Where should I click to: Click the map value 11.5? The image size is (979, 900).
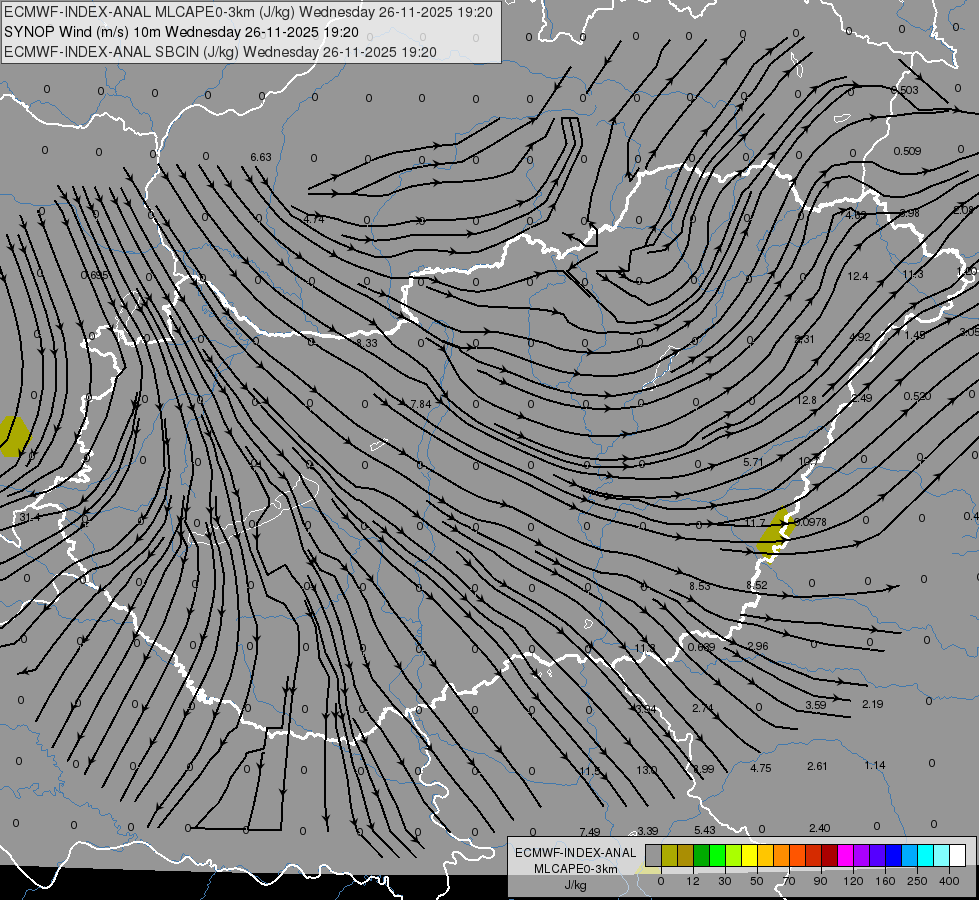[590, 771]
